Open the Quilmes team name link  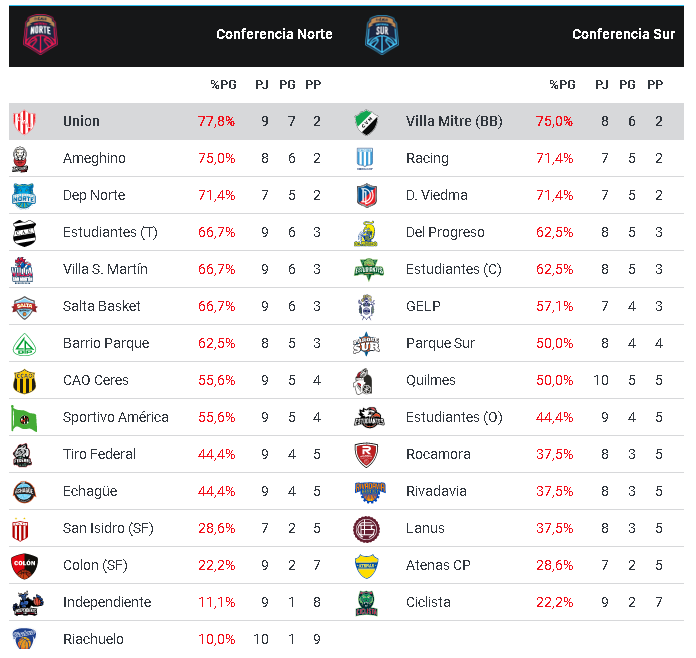click(431, 380)
